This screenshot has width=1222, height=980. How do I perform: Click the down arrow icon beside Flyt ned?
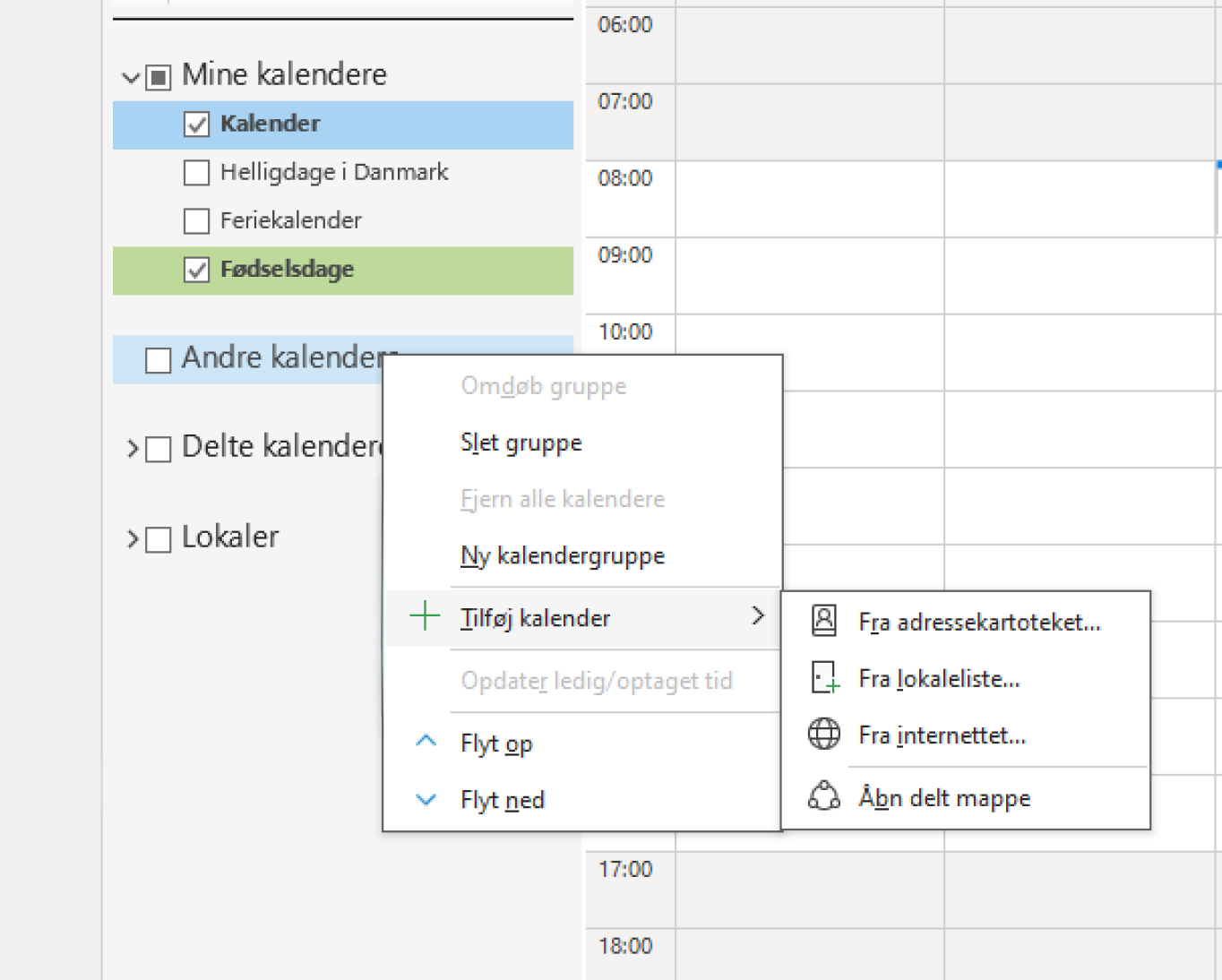pyautogui.click(x=426, y=799)
